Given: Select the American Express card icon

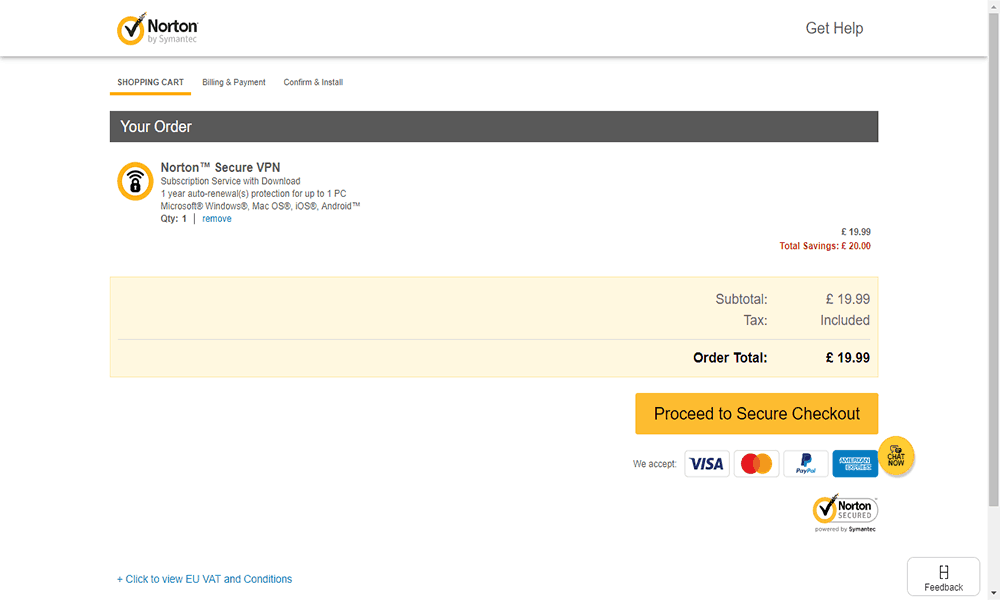Looking at the screenshot, I should [x=854, y=464].
